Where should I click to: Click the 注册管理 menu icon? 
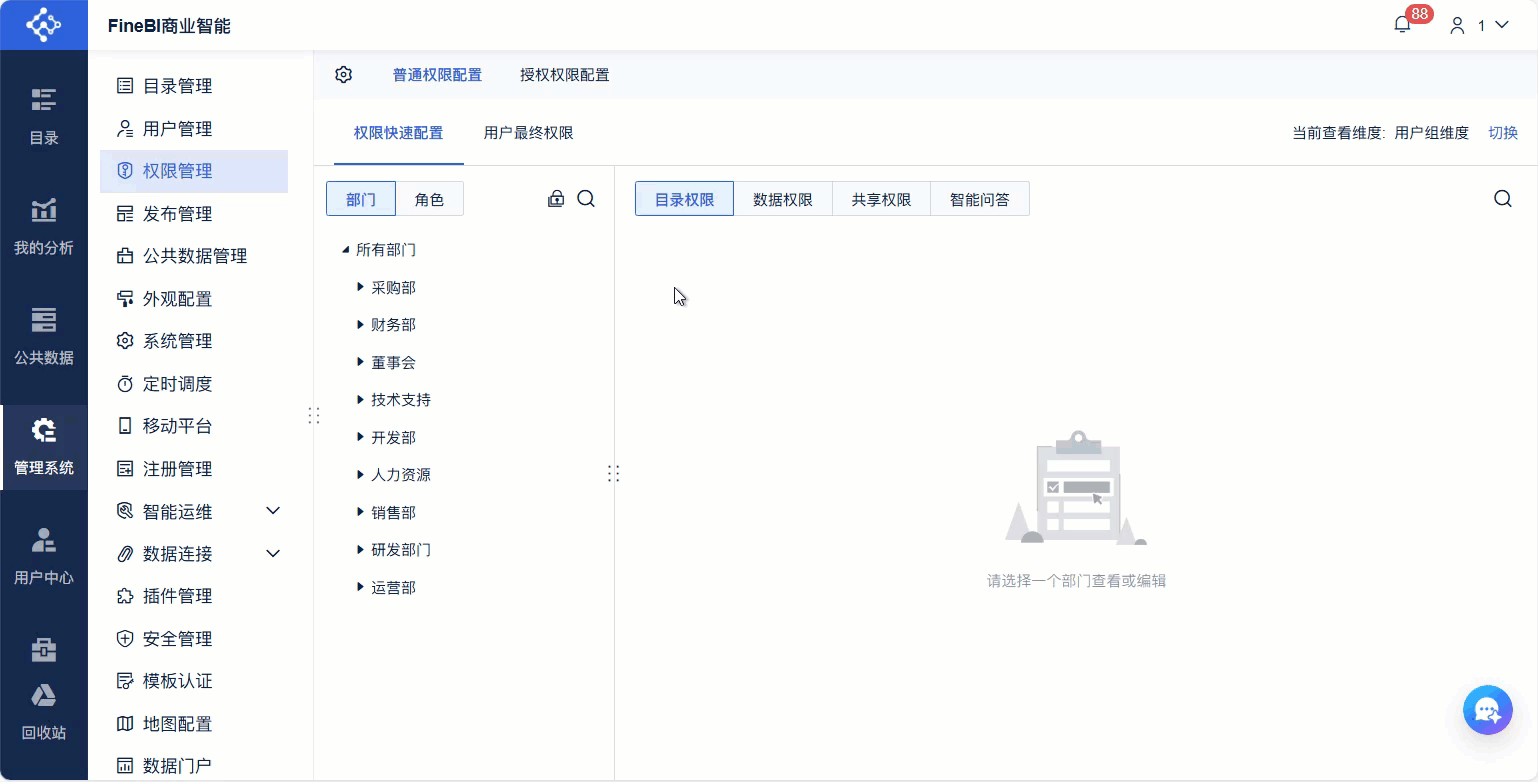[125, 469]
